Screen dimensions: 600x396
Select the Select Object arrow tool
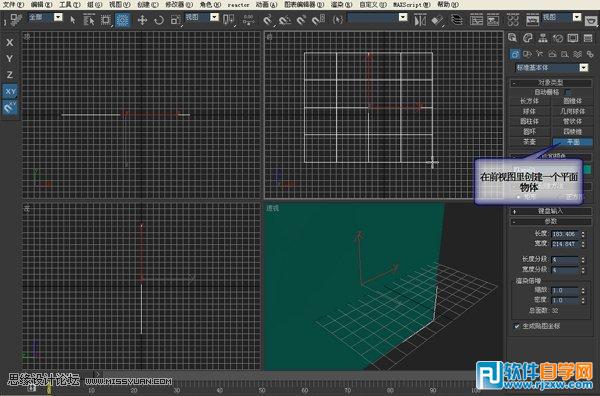[73, 20]
